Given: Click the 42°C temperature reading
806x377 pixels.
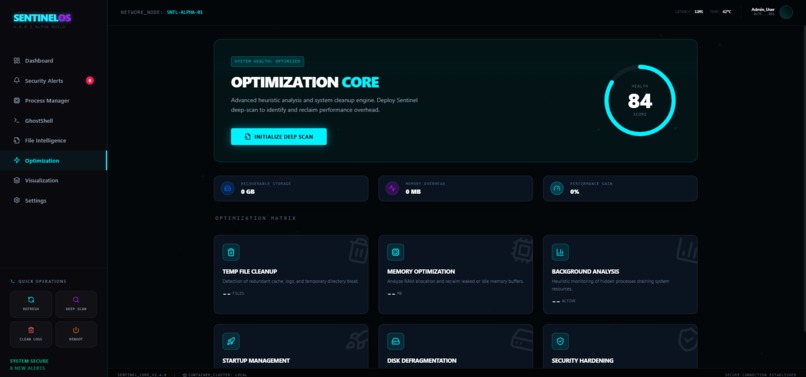Looking at the screenshot, I should 726,12.
